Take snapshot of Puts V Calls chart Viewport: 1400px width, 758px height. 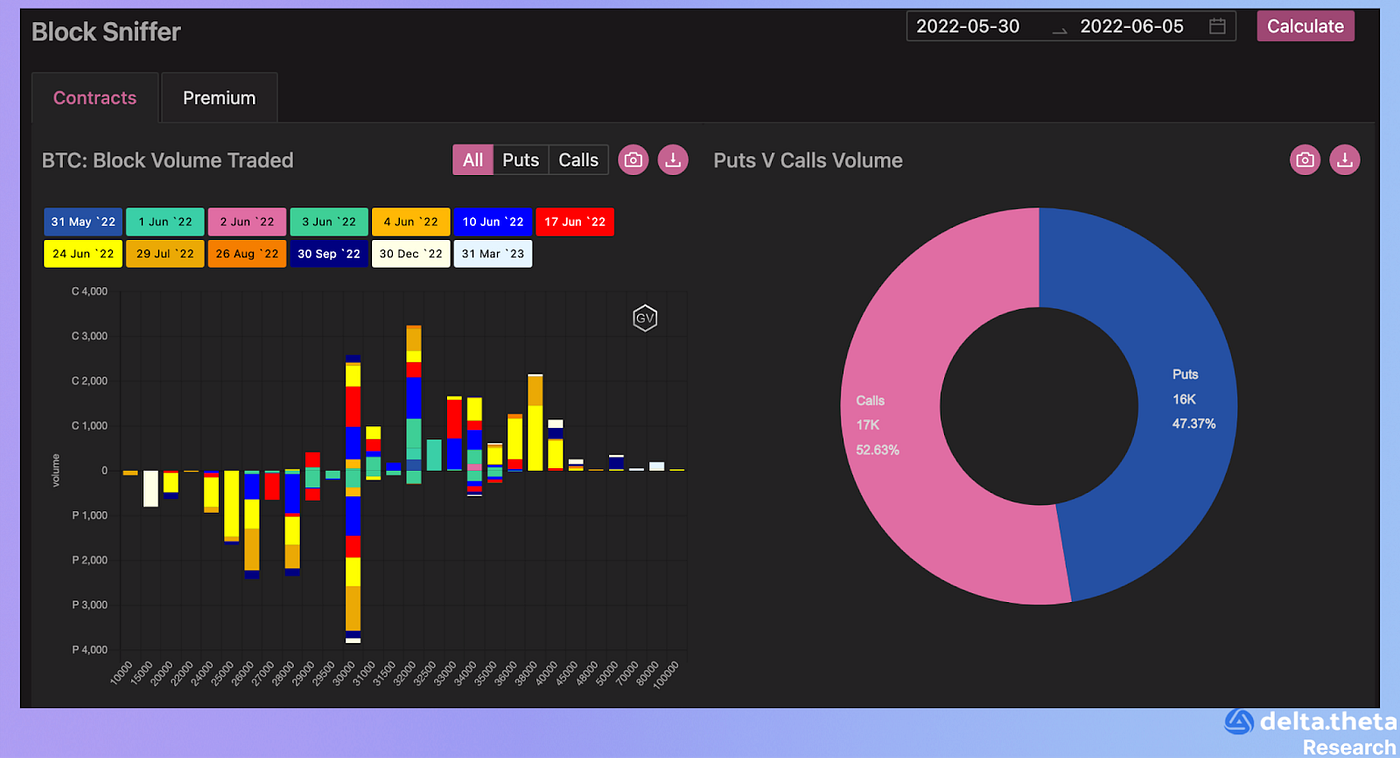1305,160
